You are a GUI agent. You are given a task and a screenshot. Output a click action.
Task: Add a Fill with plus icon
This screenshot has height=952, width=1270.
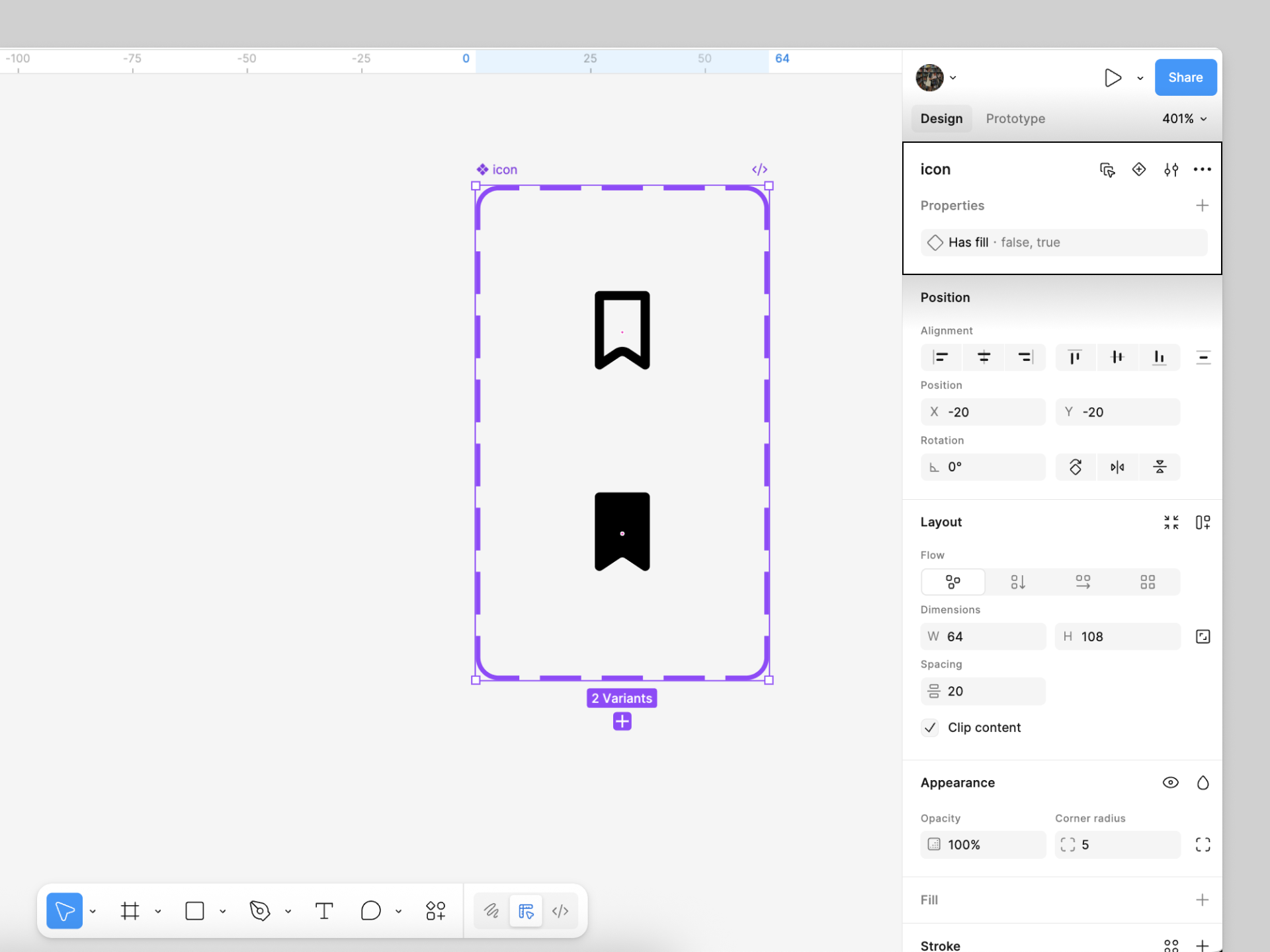(x=1202, y=900)
